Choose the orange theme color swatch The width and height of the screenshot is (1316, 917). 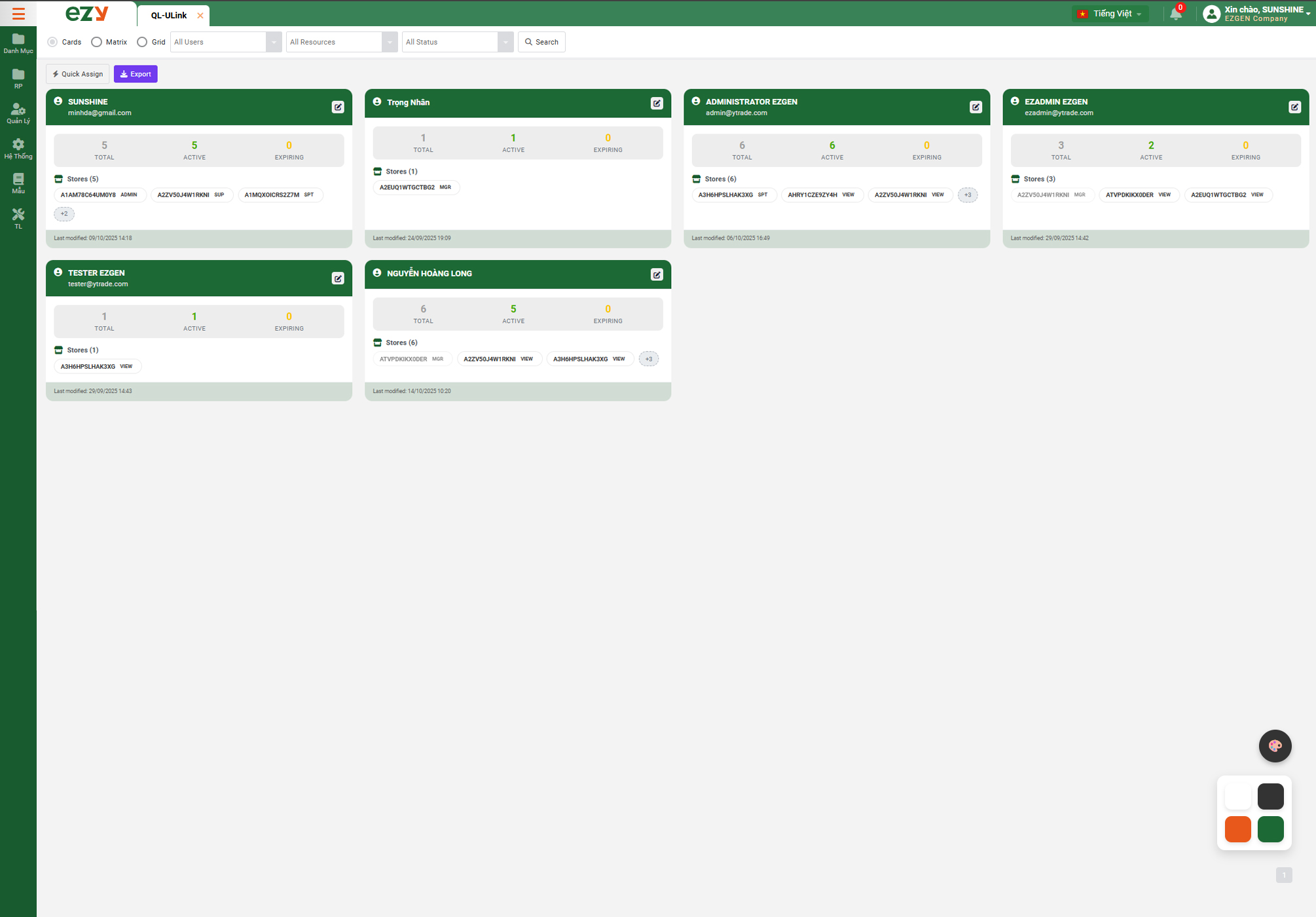click(1237, 829)
